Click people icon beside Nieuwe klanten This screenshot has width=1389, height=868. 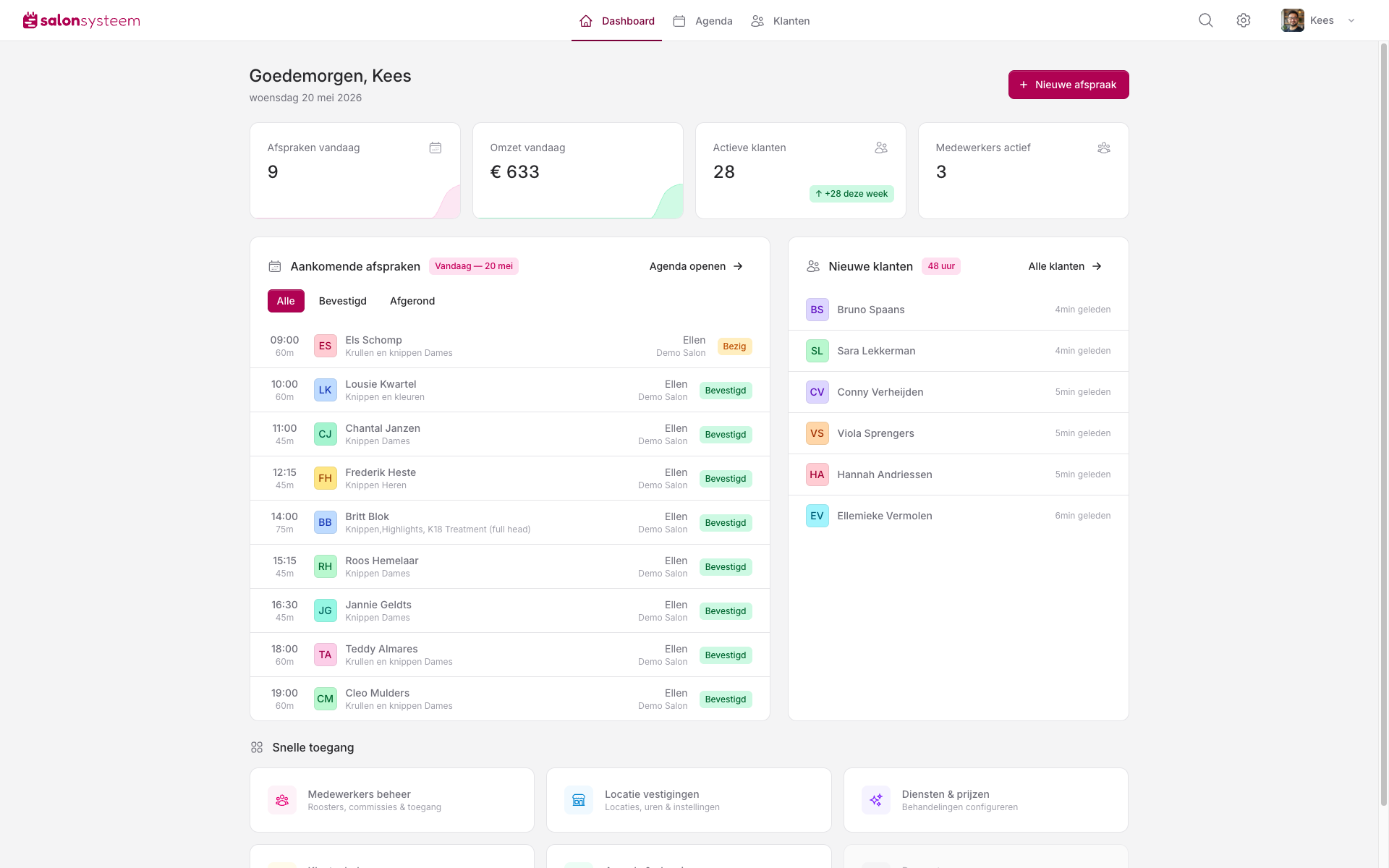(x=813, y=266)
